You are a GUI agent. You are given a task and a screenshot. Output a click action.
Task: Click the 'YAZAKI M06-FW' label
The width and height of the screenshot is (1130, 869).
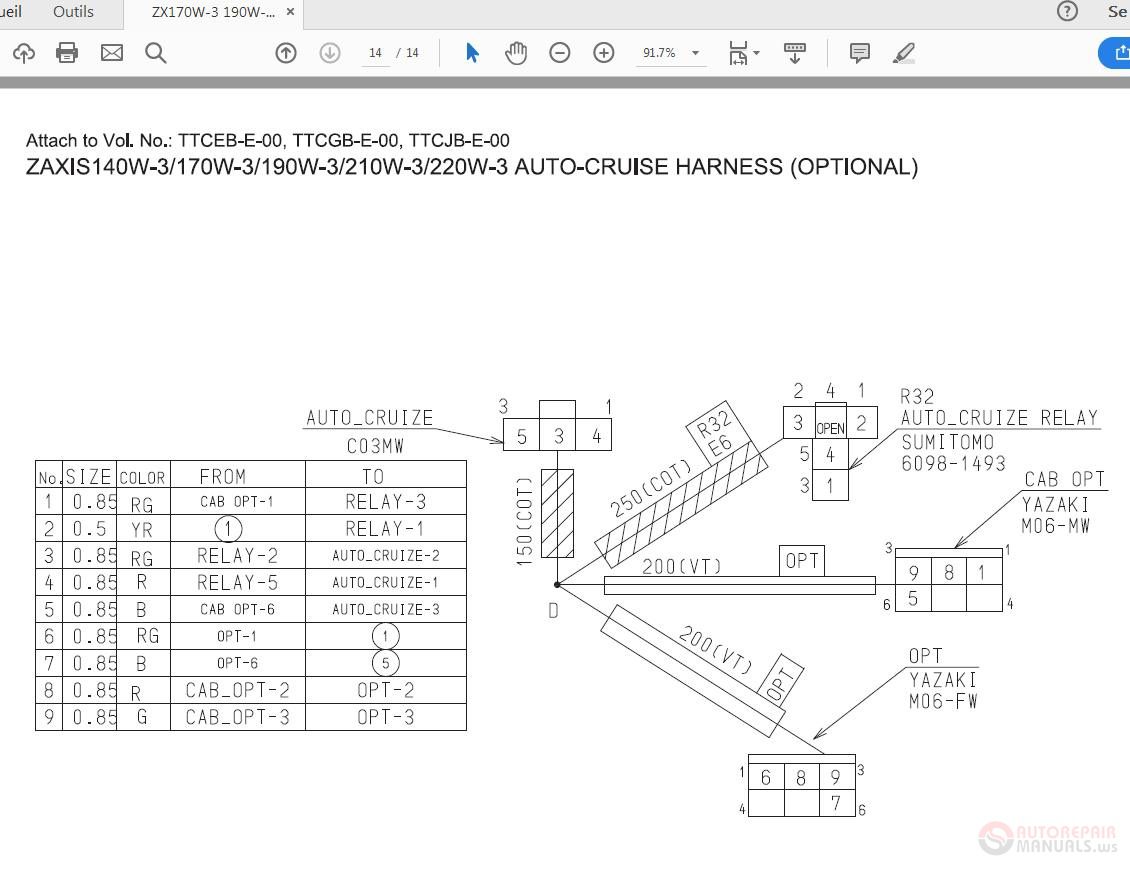[x=943, y=690]
